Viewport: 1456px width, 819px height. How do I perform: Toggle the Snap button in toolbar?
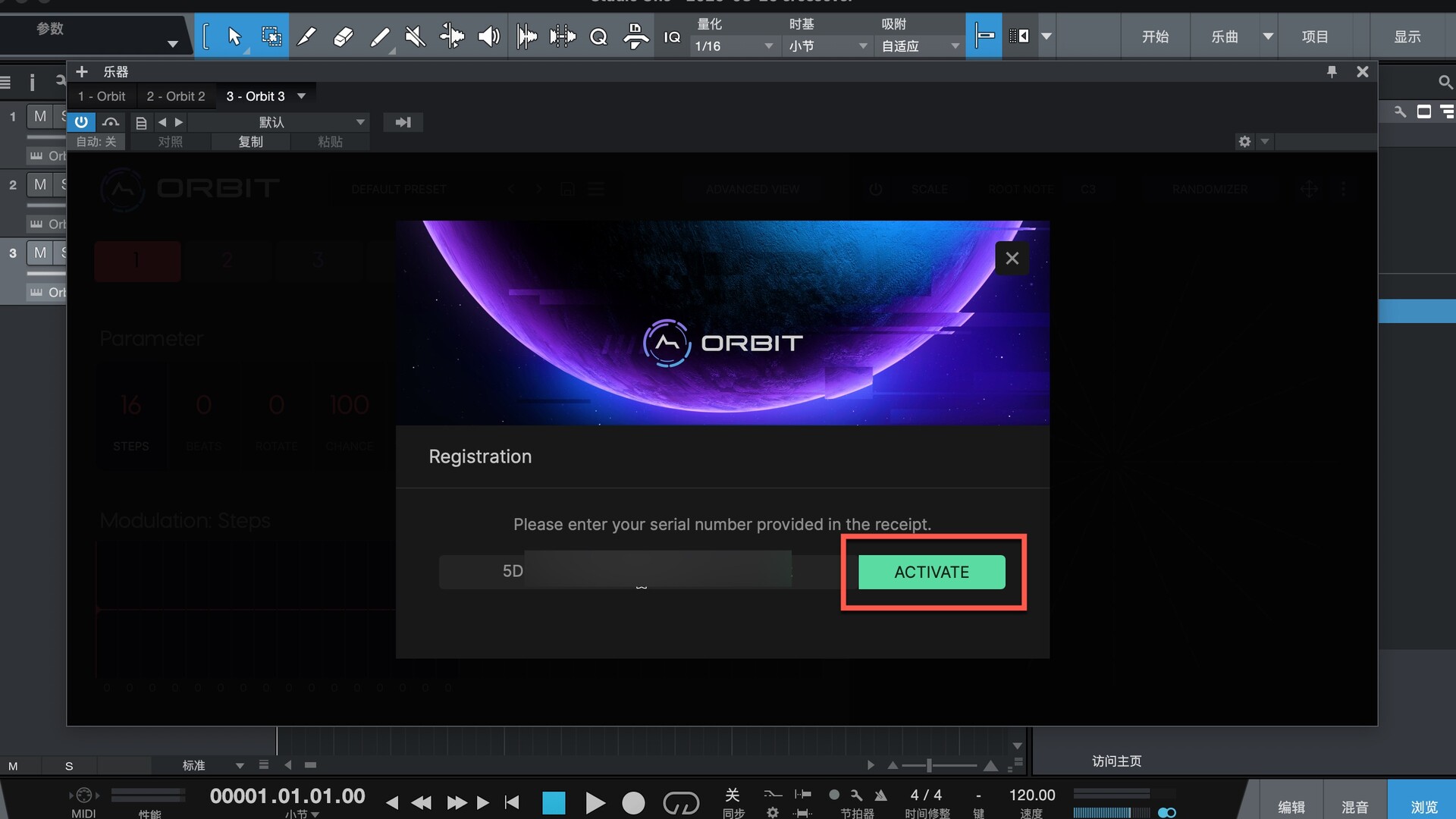click(984, 36)
